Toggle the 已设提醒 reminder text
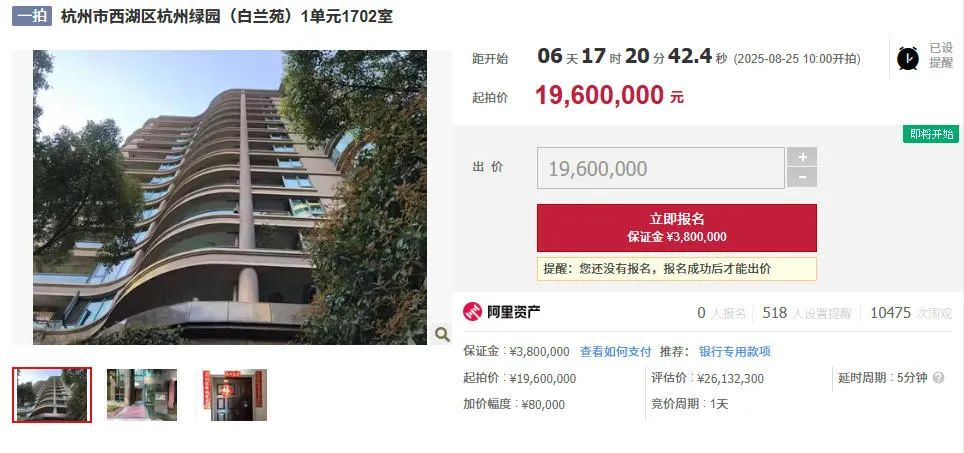 [x=941, y=55]
